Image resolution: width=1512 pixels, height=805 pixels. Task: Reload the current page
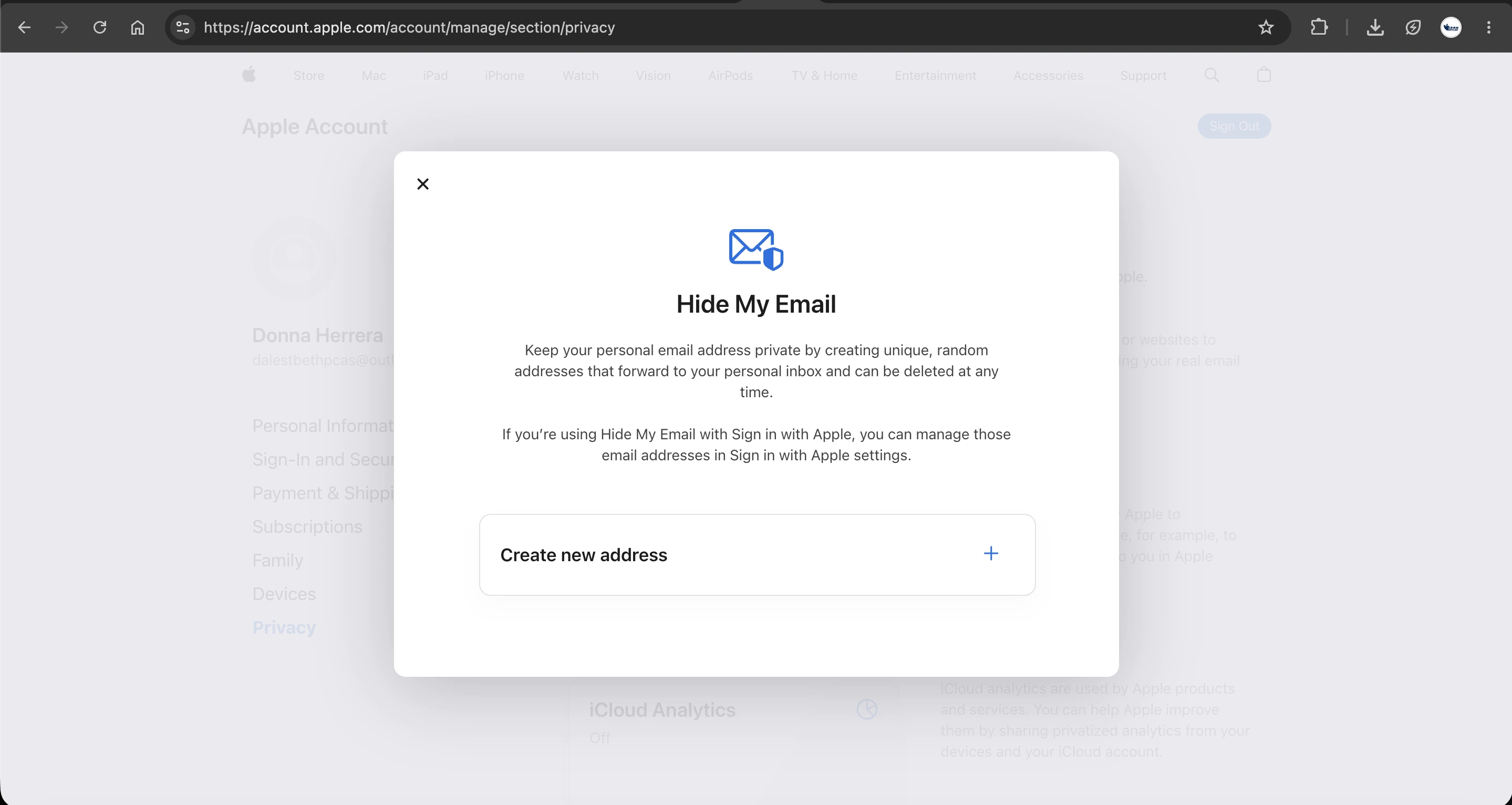pyautogui.click(x=100, y=27)
